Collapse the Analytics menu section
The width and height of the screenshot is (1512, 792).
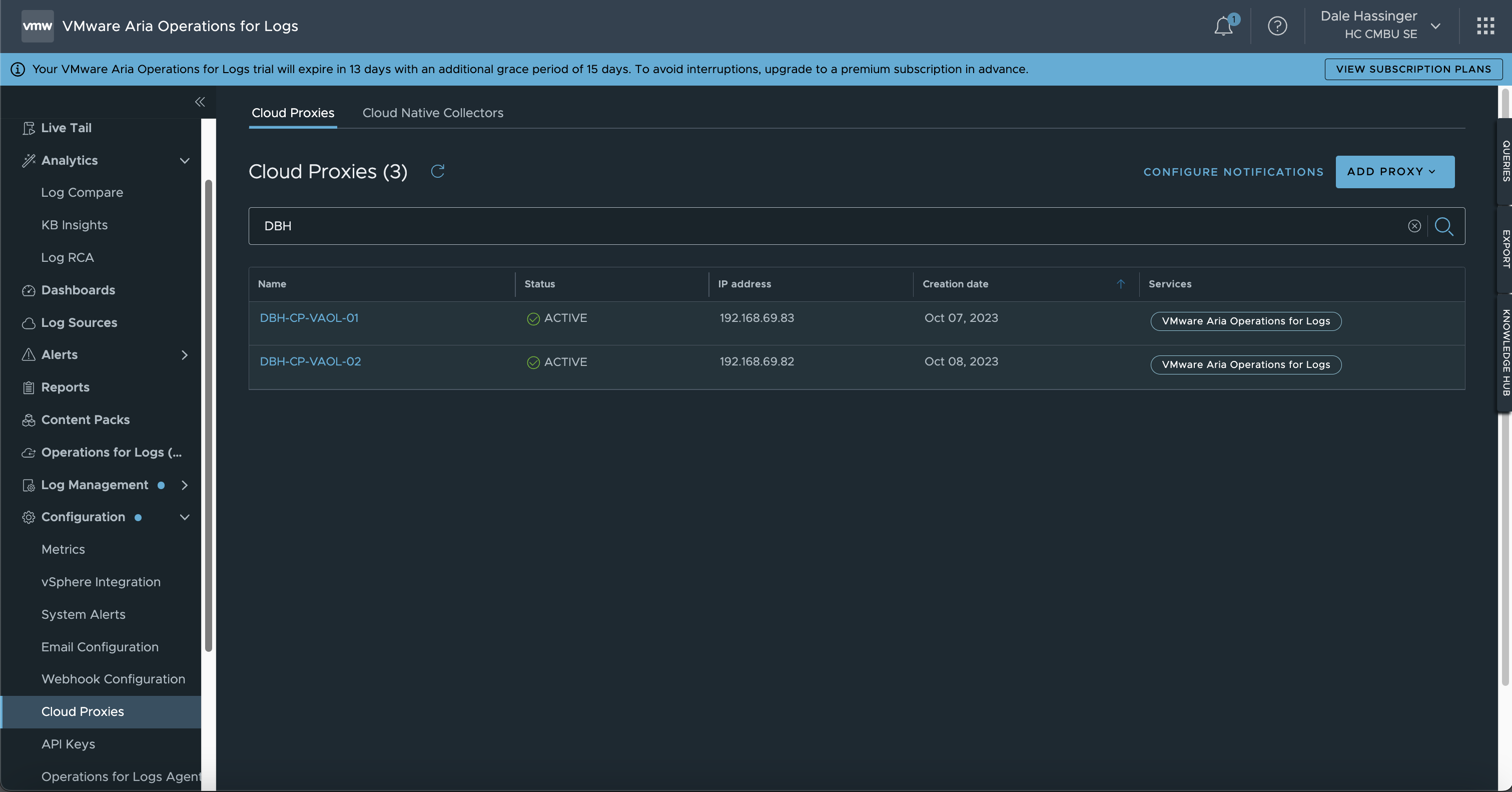click(184, 160)
